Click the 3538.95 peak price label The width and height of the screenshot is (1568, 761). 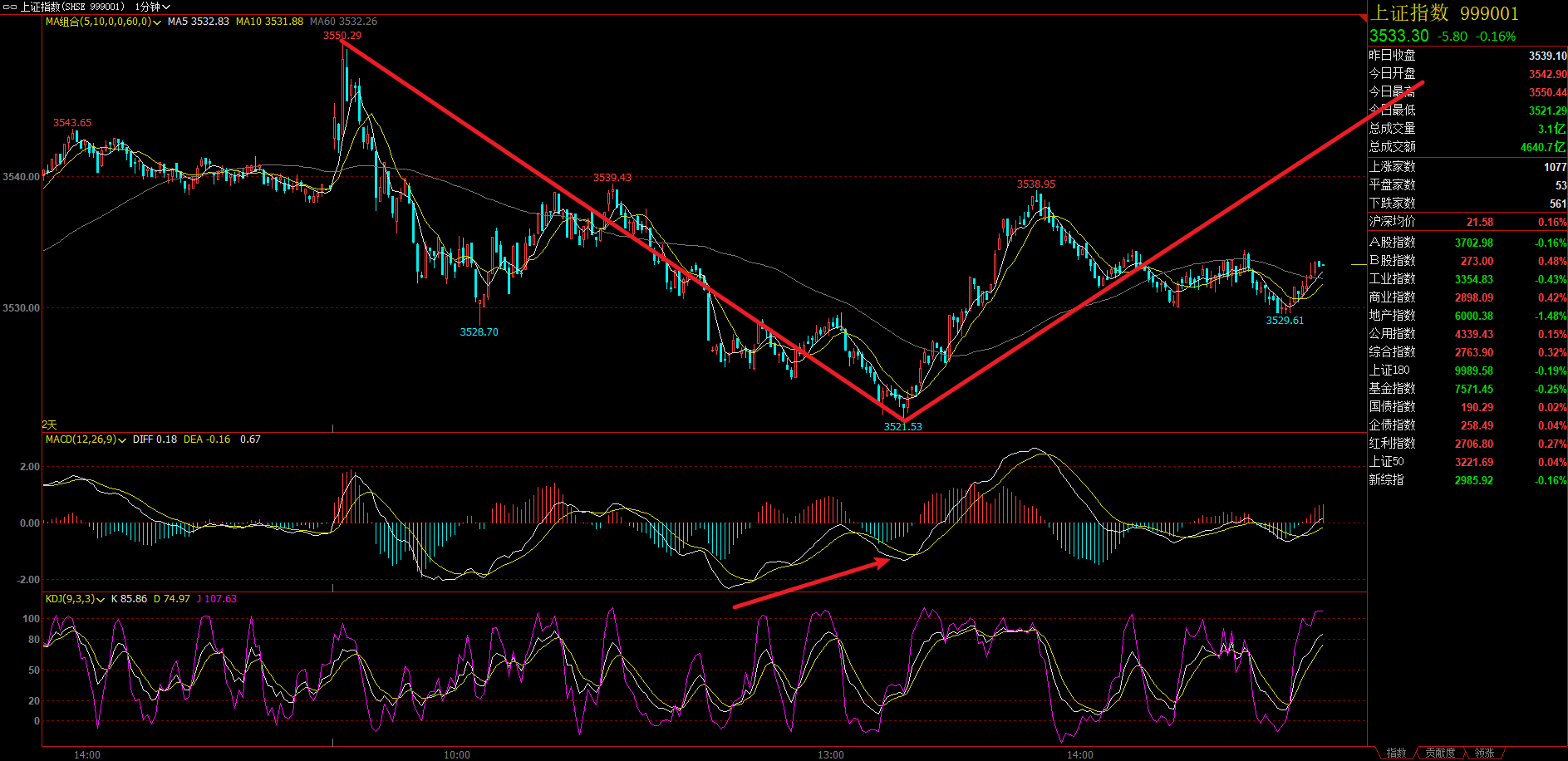click(x=1036, y=184)
